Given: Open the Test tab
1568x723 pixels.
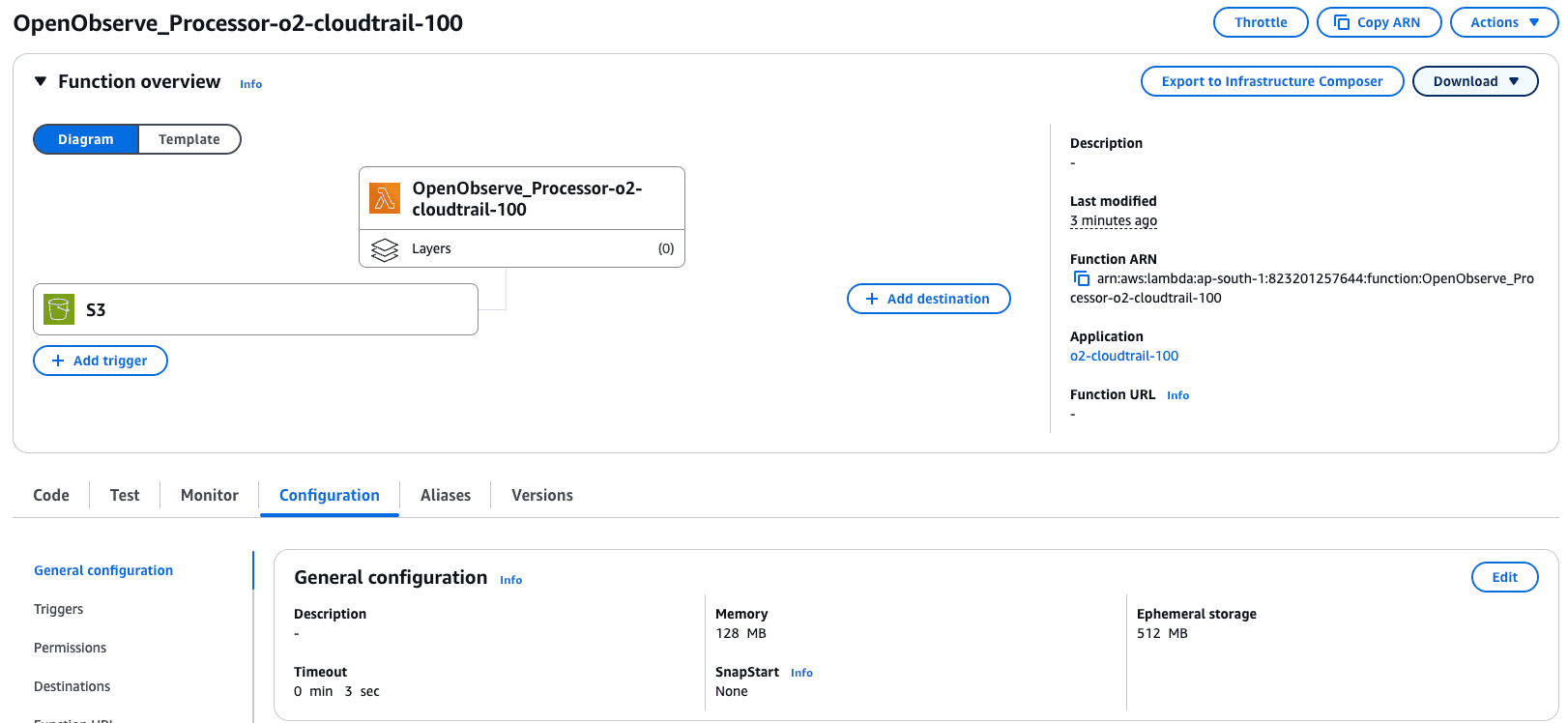Looking at the screenshot, I should [x=125, y=495].
